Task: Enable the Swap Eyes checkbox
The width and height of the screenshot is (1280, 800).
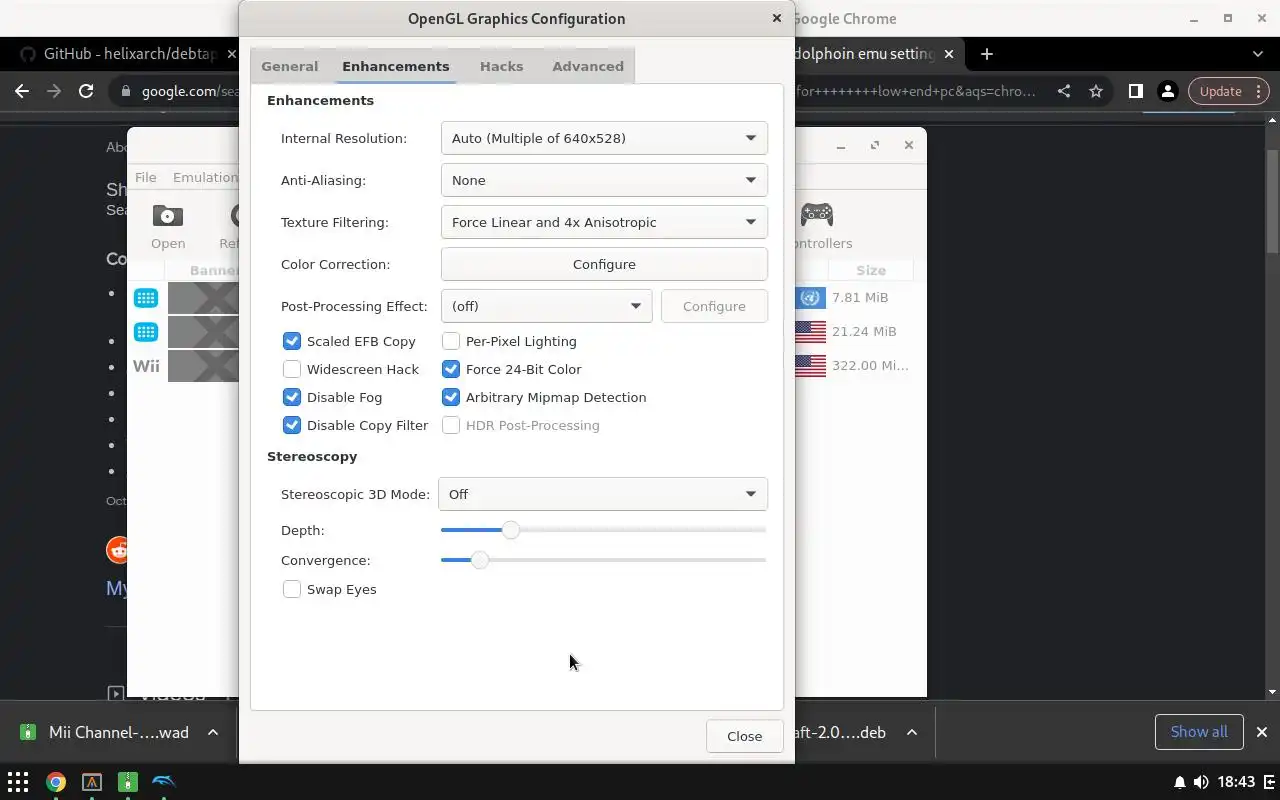Action: 292,589
